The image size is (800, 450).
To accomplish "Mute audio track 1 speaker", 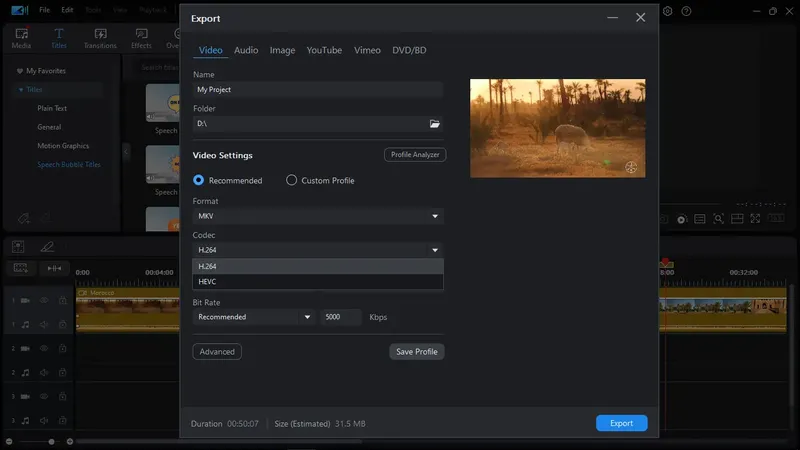I will click(x=44, y=324).
